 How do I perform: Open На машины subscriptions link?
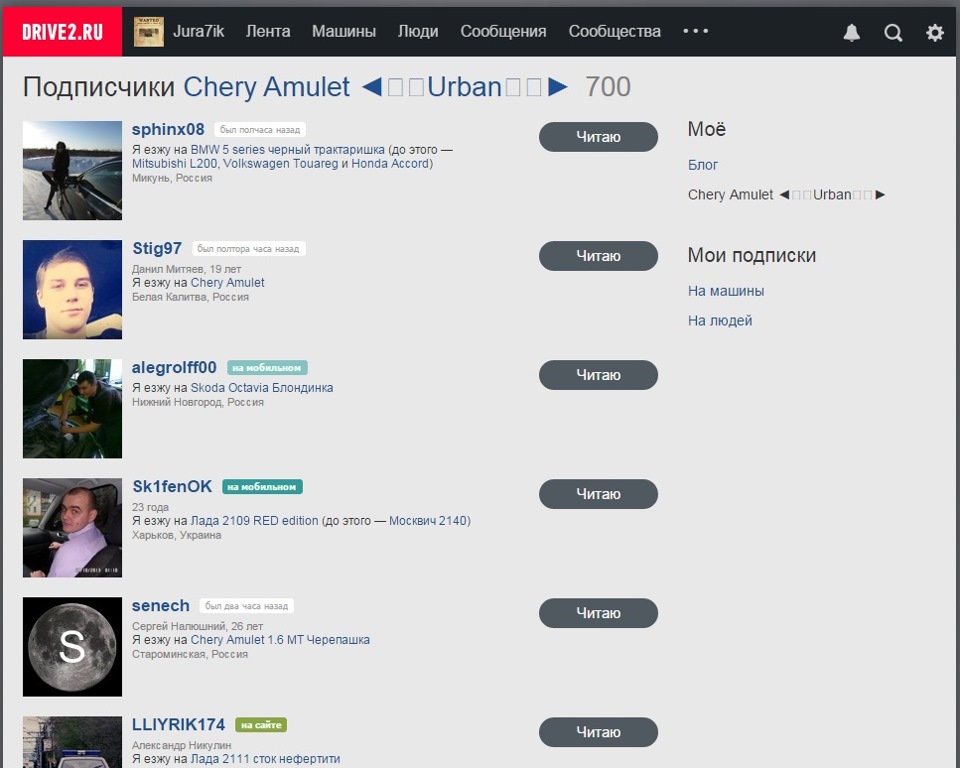pos(726,291)
